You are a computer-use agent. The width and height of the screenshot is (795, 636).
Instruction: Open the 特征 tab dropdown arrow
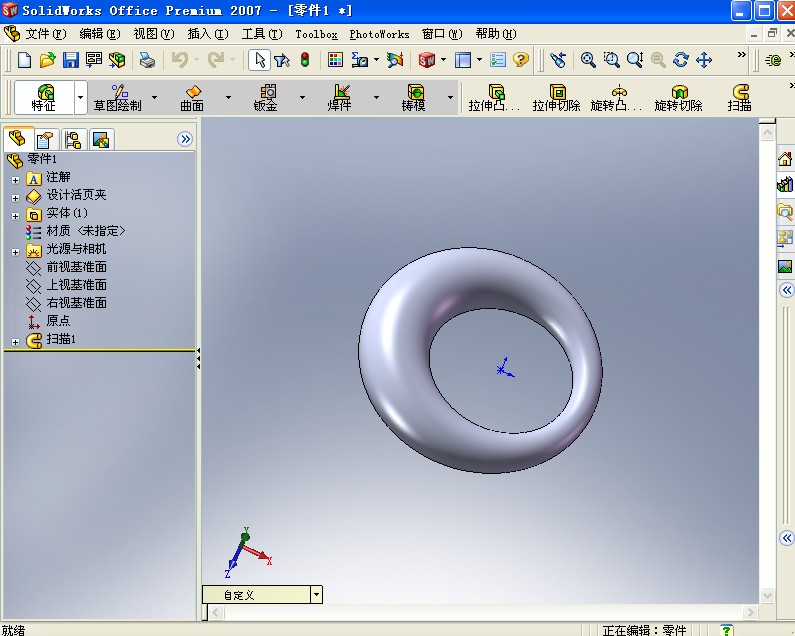tap(80, 97)
